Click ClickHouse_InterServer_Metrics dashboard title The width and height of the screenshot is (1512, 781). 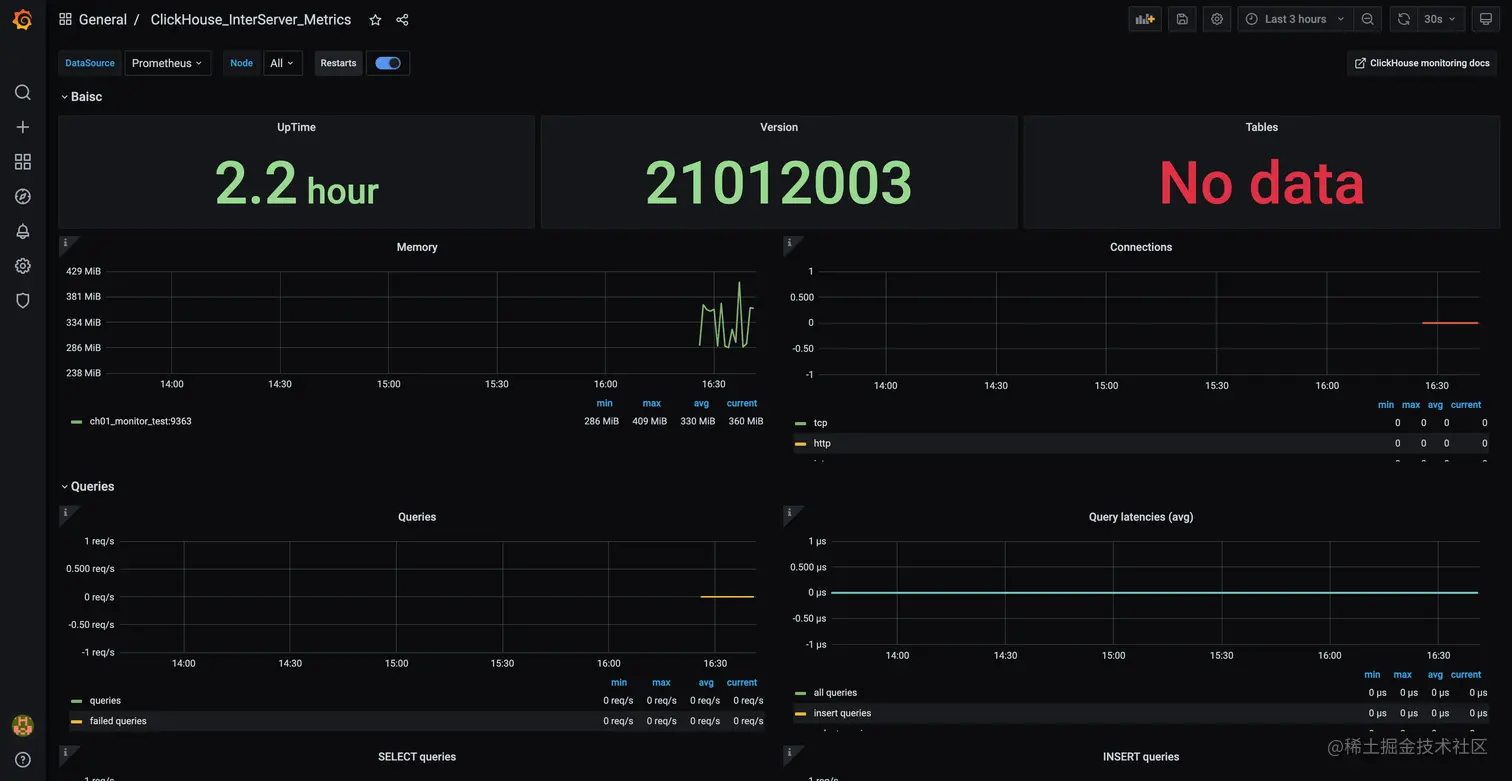251,20
